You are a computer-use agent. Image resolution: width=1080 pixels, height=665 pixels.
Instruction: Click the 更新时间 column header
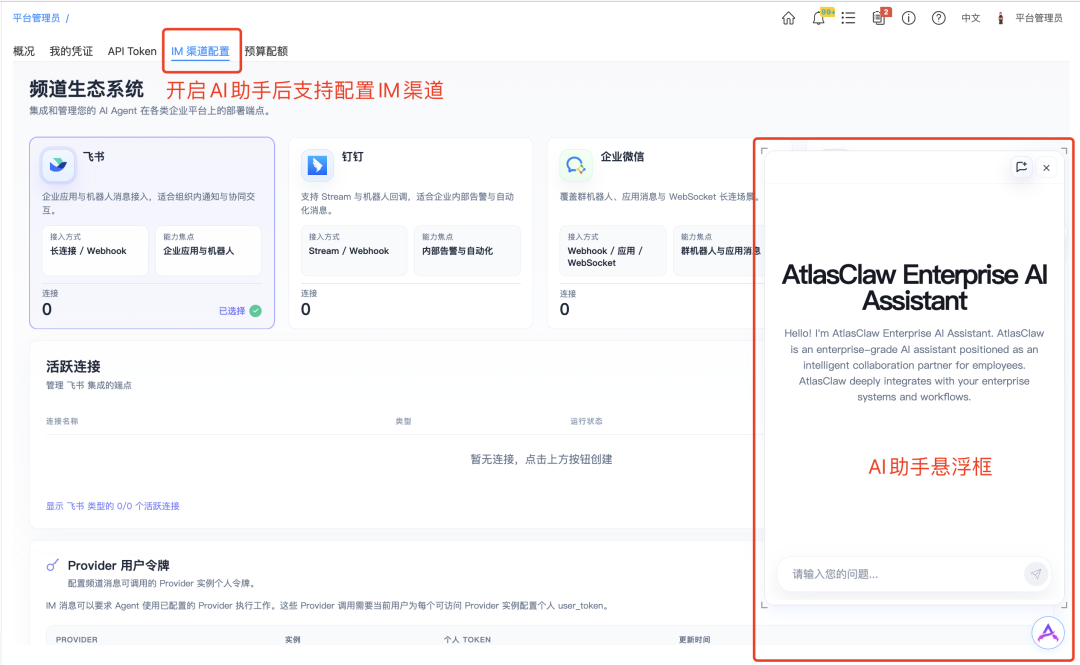[694, 640]
